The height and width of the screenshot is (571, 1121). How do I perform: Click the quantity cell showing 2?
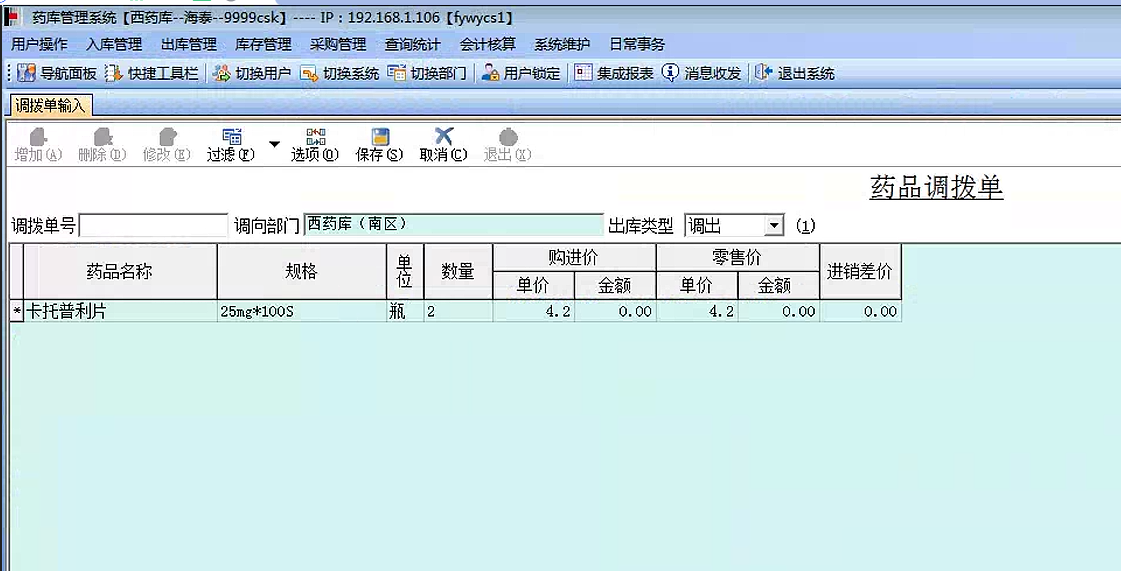point(458,311)
